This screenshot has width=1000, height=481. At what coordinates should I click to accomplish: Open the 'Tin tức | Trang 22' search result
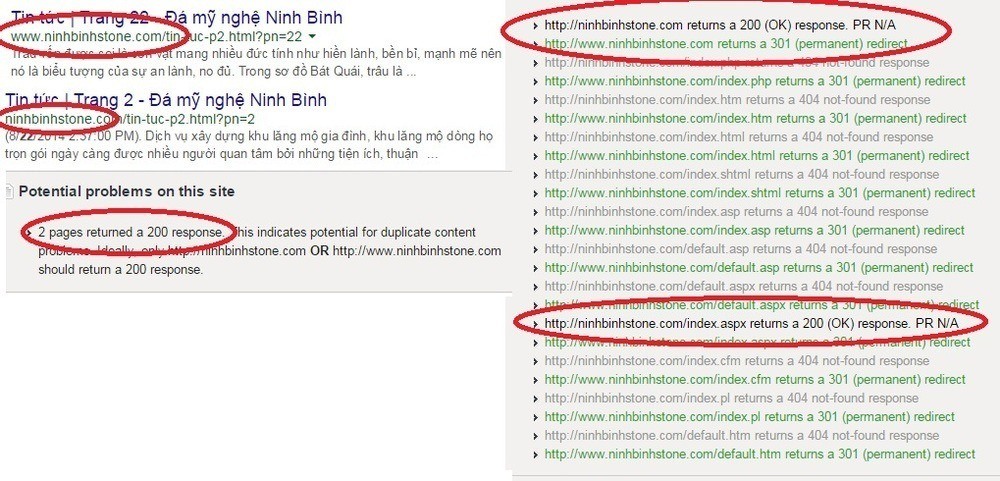pyautogui.click(x=177, y=17)
